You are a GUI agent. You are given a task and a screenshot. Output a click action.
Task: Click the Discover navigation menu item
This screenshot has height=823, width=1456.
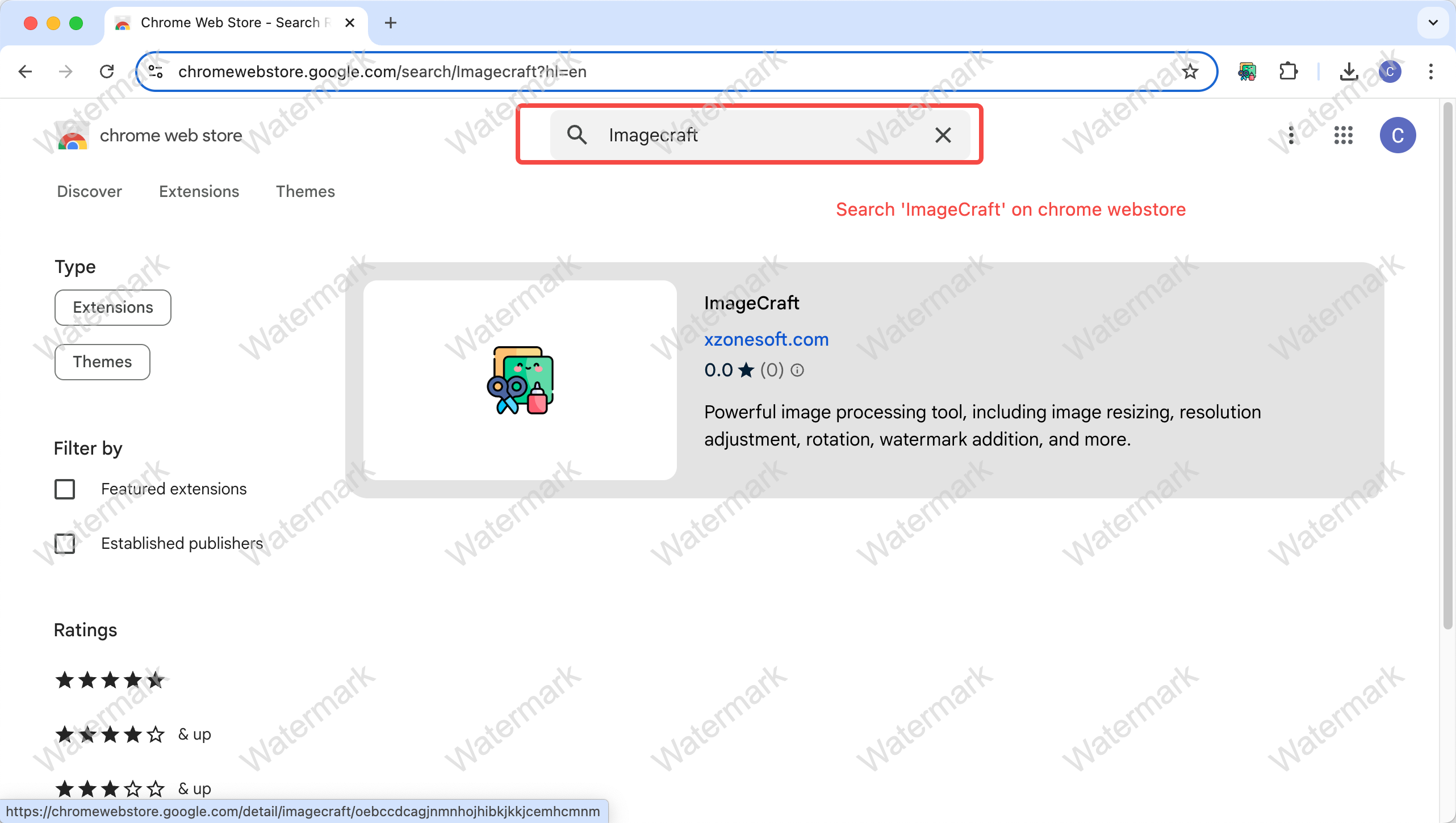tap(89, 191)
